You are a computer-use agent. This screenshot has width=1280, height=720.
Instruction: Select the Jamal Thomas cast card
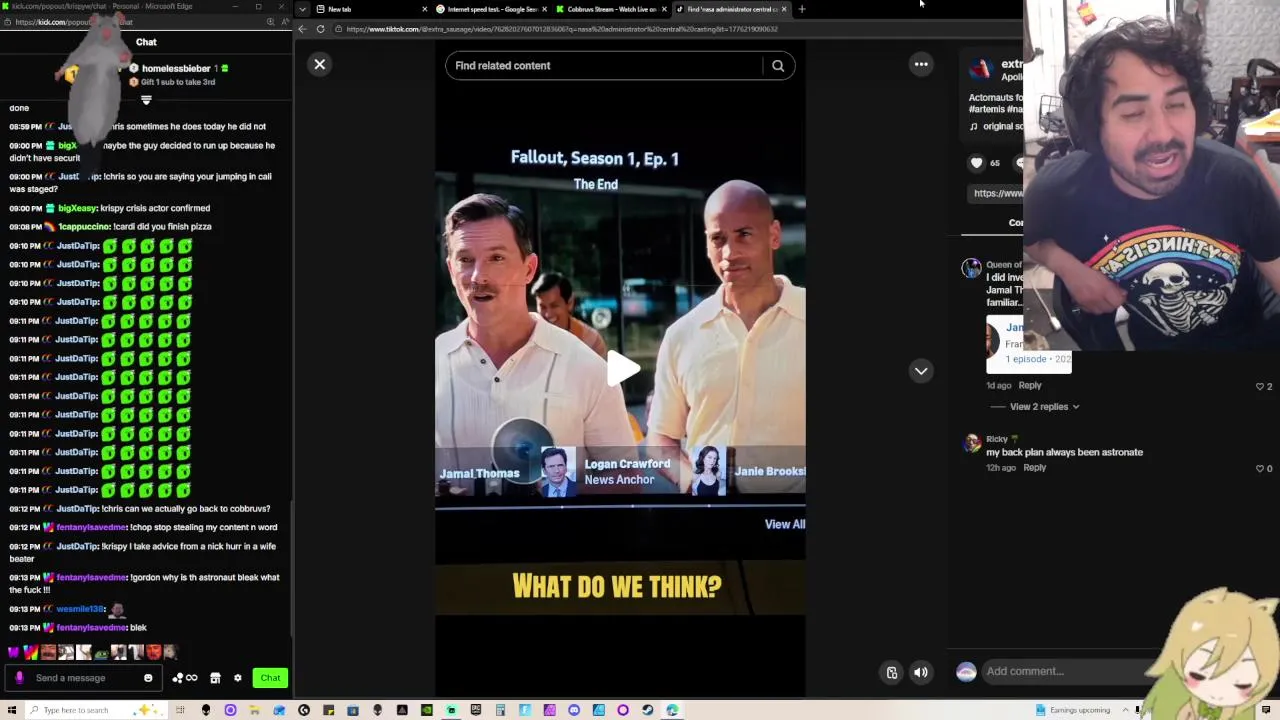point(480,473)
